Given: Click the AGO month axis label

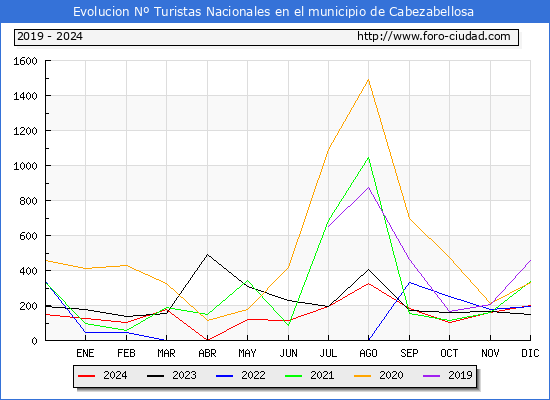Looking at the screenshot, I should (x=368, y=353).
